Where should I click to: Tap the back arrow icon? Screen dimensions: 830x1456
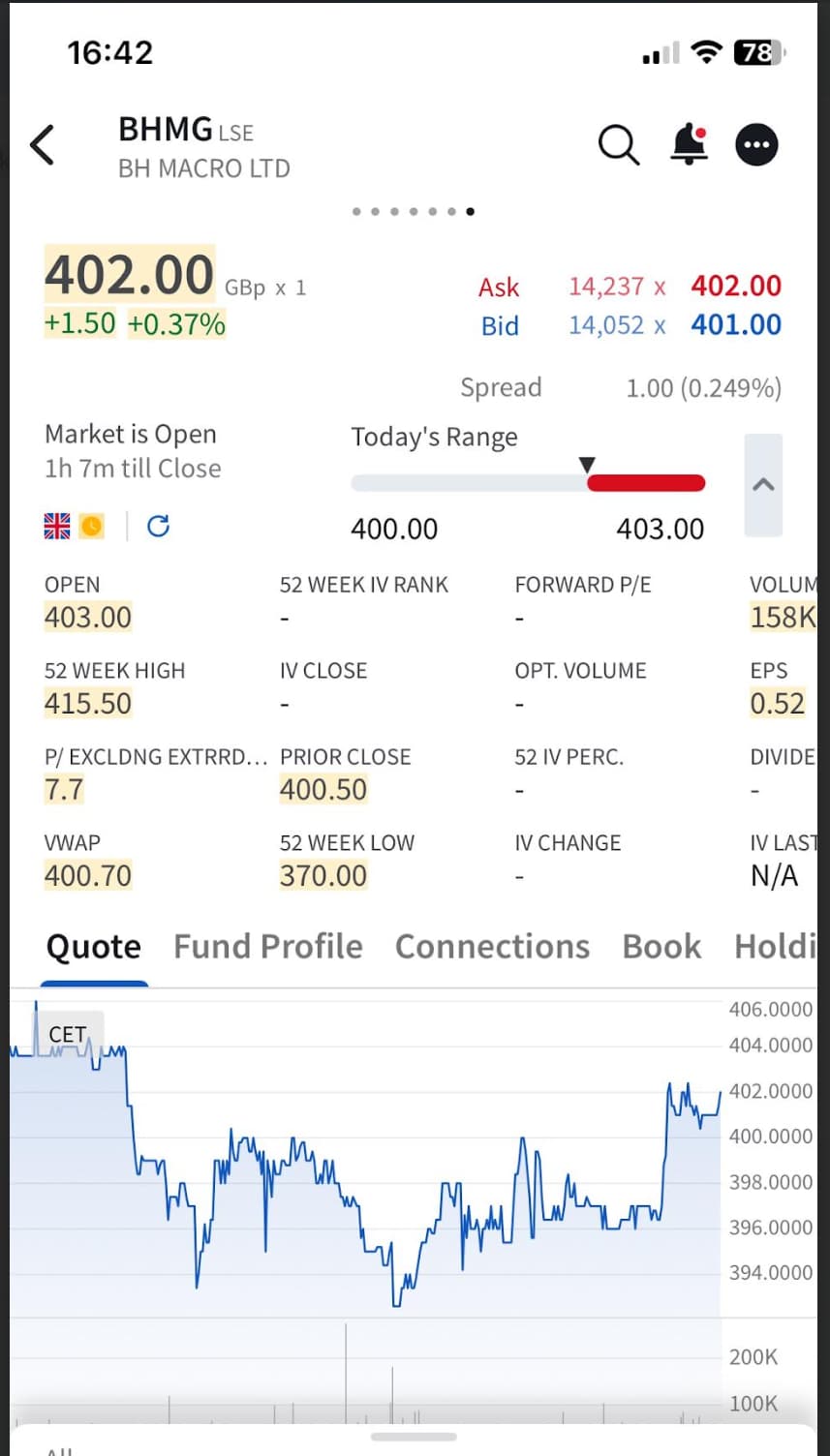click(43, 145)
